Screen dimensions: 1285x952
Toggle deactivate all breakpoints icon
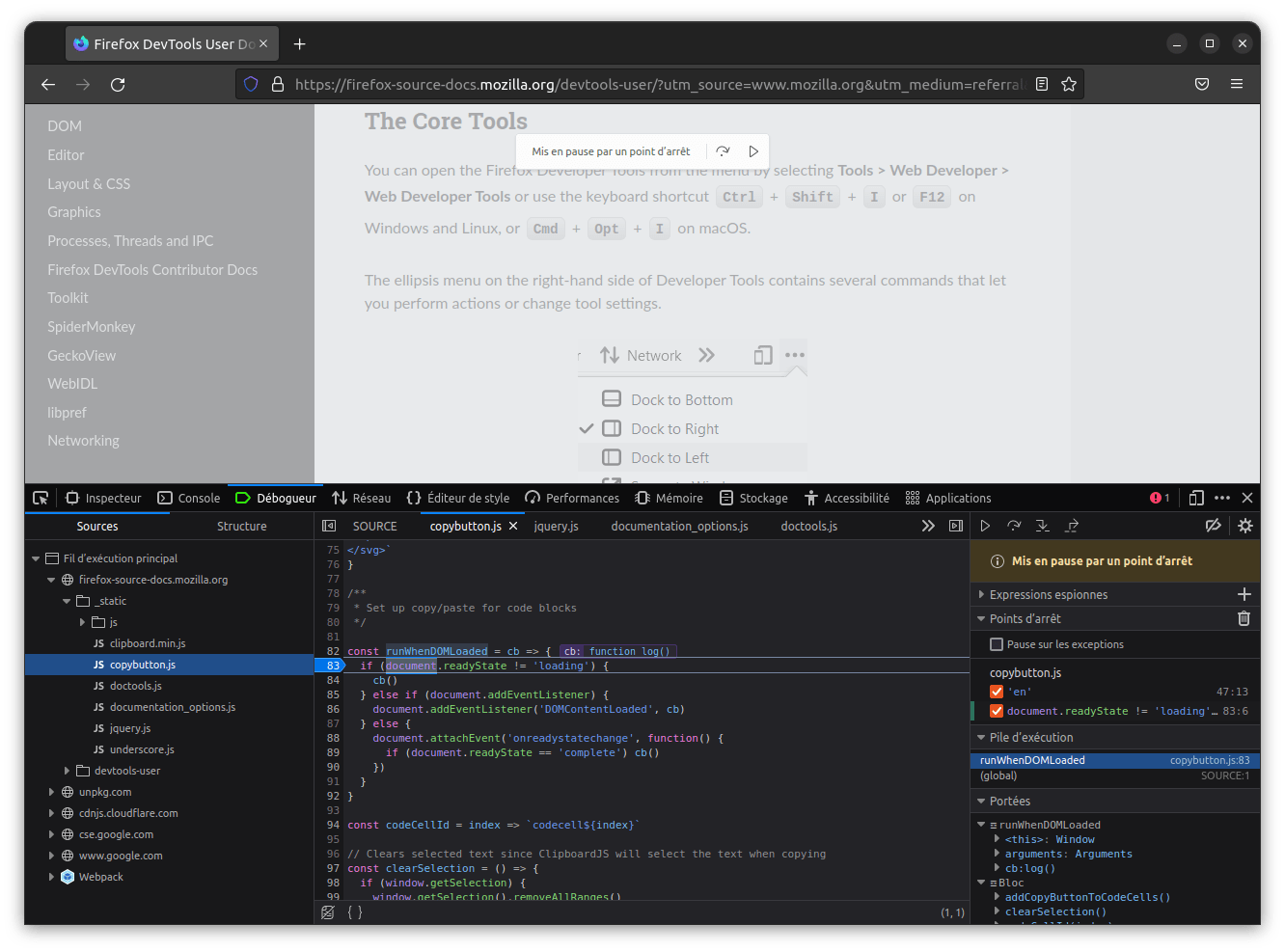coord(1214,526)
